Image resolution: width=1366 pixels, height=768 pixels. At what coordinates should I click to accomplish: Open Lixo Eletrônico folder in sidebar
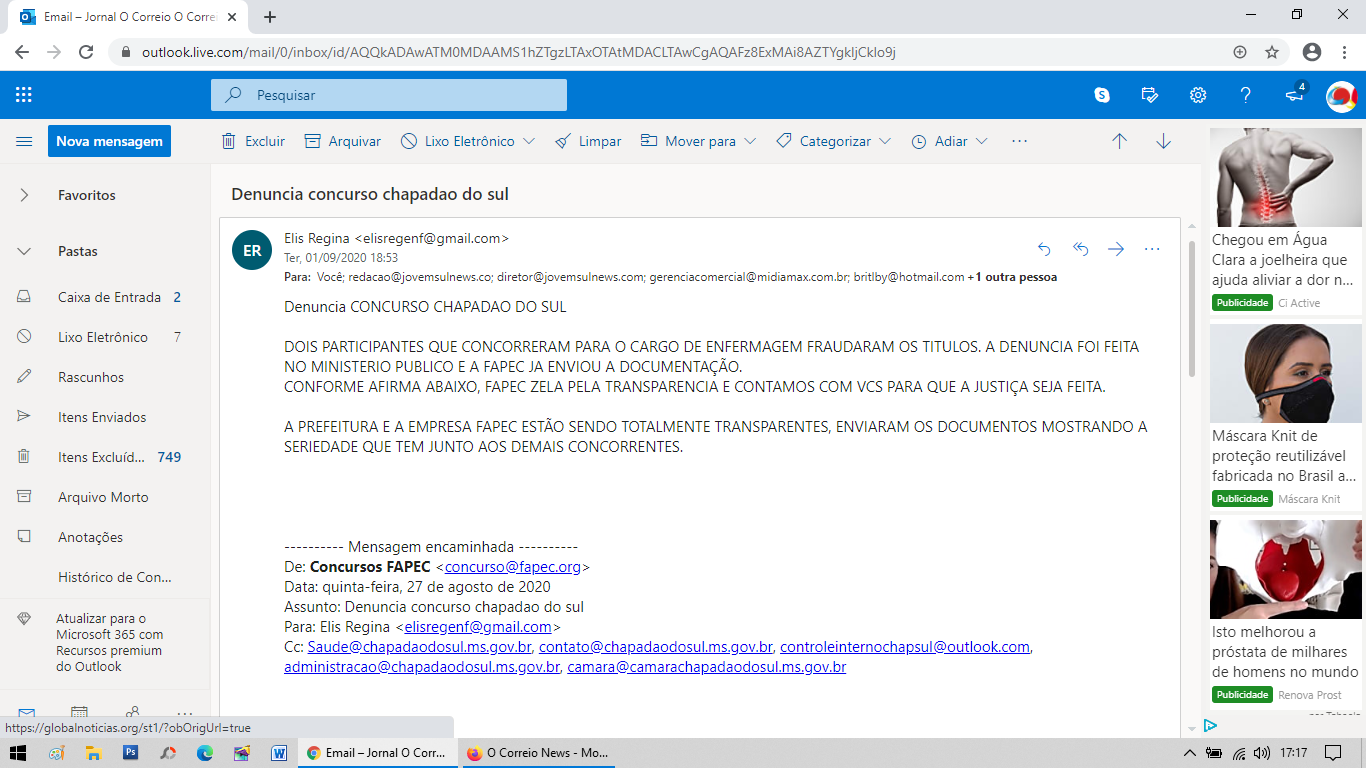105,337
